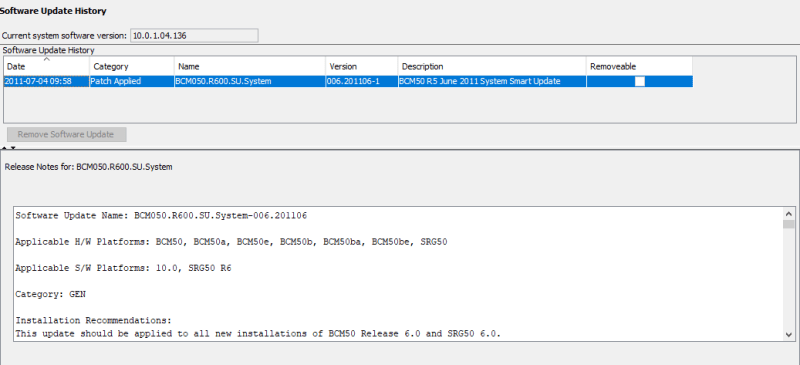The height and width of the screenshot is (365, 800).
Task: Select the BCM050.R600.SU.System name cell
Action: coord(250,81)
